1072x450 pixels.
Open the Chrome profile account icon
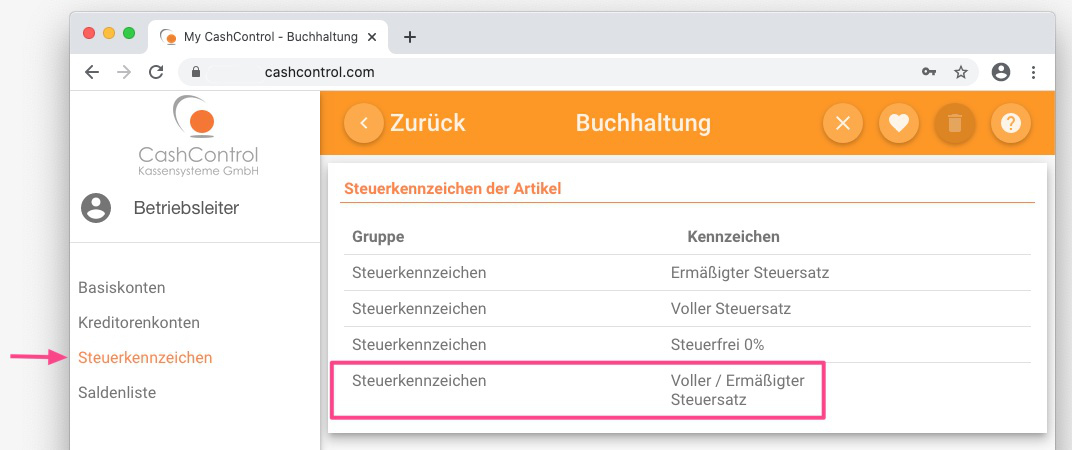coord(1000,72)
